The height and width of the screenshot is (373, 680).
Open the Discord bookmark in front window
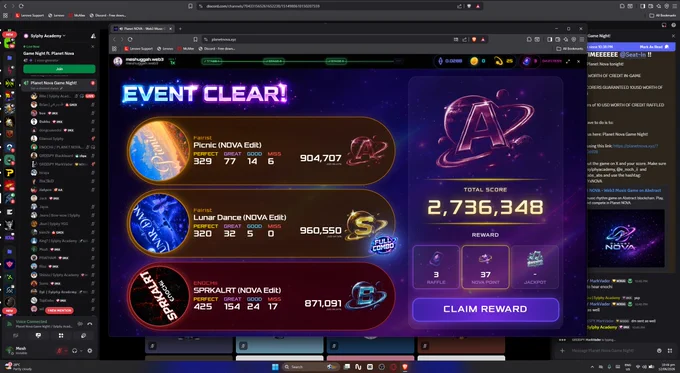click(x=216, y=49)
